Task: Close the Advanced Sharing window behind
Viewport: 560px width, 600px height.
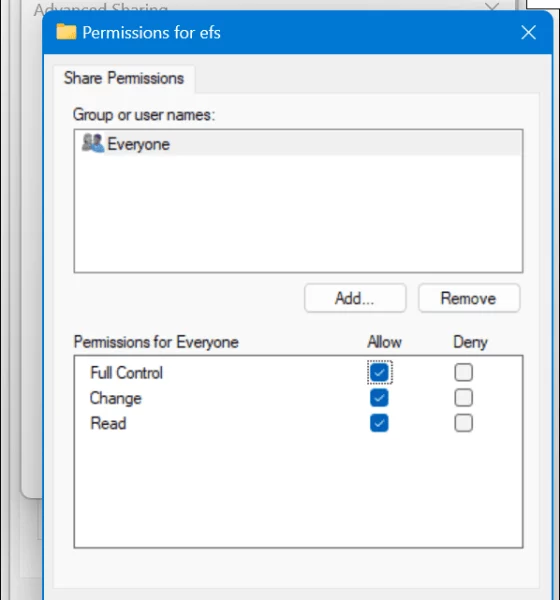Action: [x=492, y=6]
